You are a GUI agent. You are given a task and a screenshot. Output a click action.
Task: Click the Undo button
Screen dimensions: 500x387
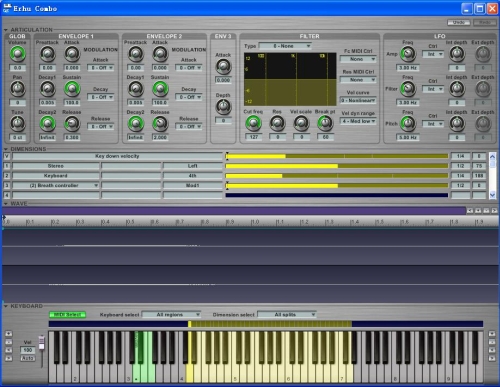pos(459,22)
